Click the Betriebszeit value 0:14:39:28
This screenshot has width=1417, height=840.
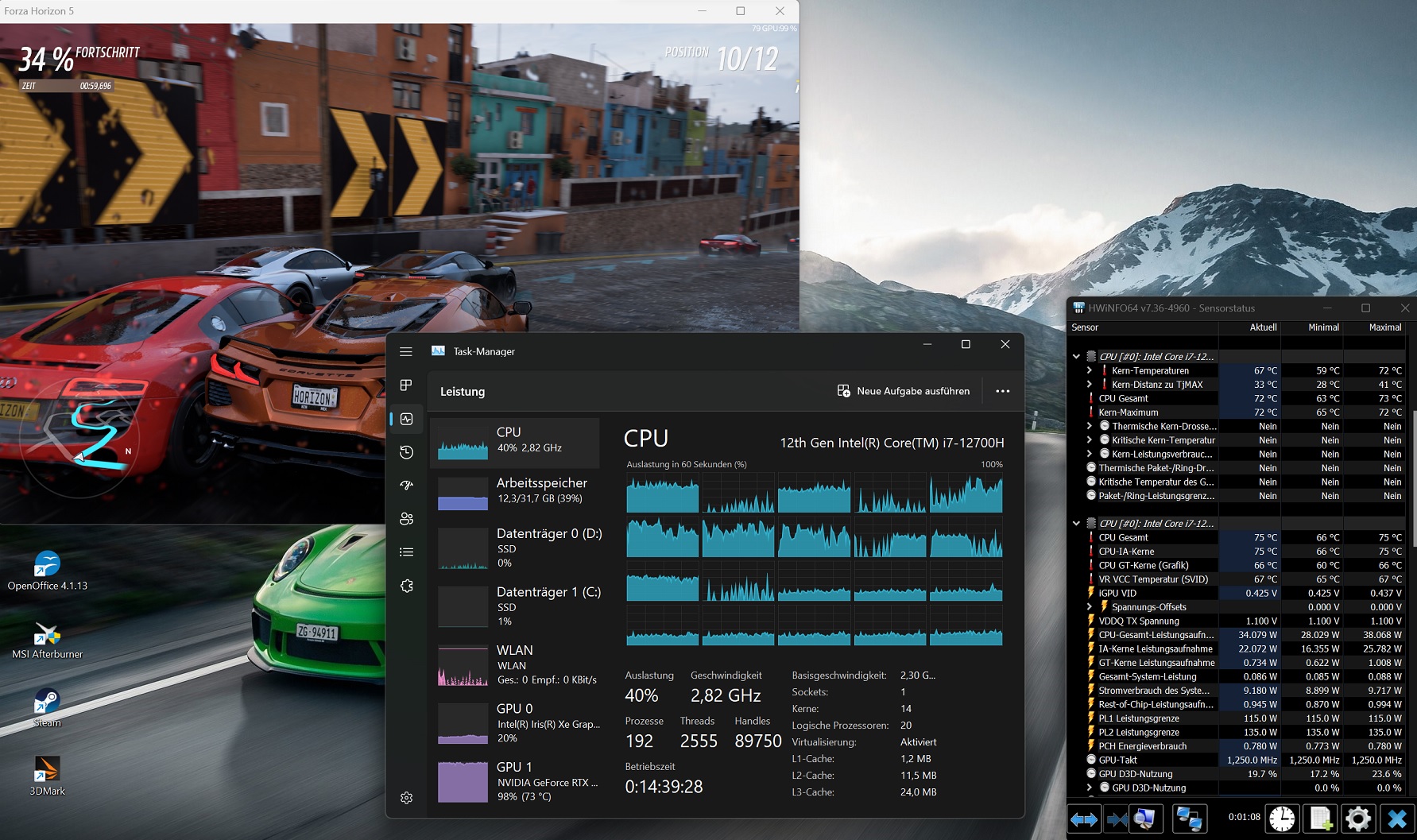point(664,787)
